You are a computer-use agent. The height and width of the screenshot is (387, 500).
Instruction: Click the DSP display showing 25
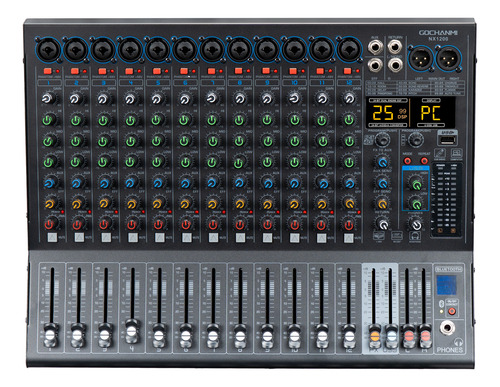click(x=387, y=113)
